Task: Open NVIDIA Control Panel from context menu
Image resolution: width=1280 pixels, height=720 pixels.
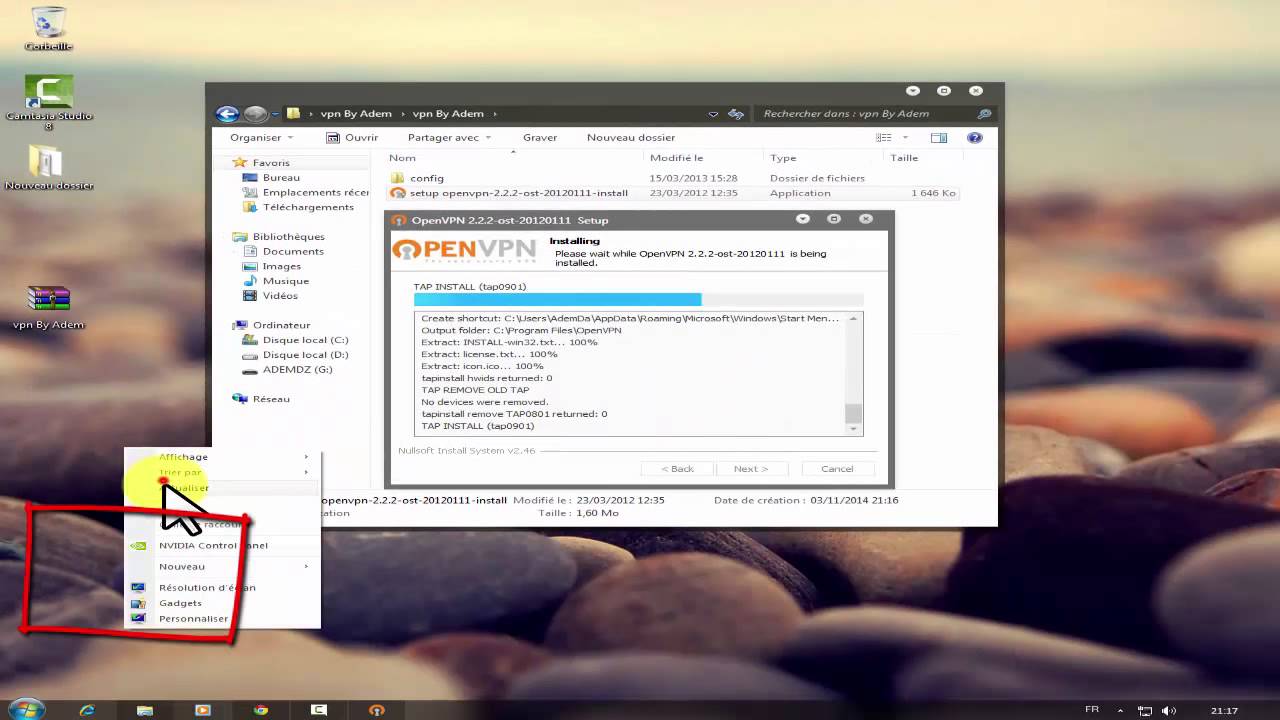Action: coord(221,546)
